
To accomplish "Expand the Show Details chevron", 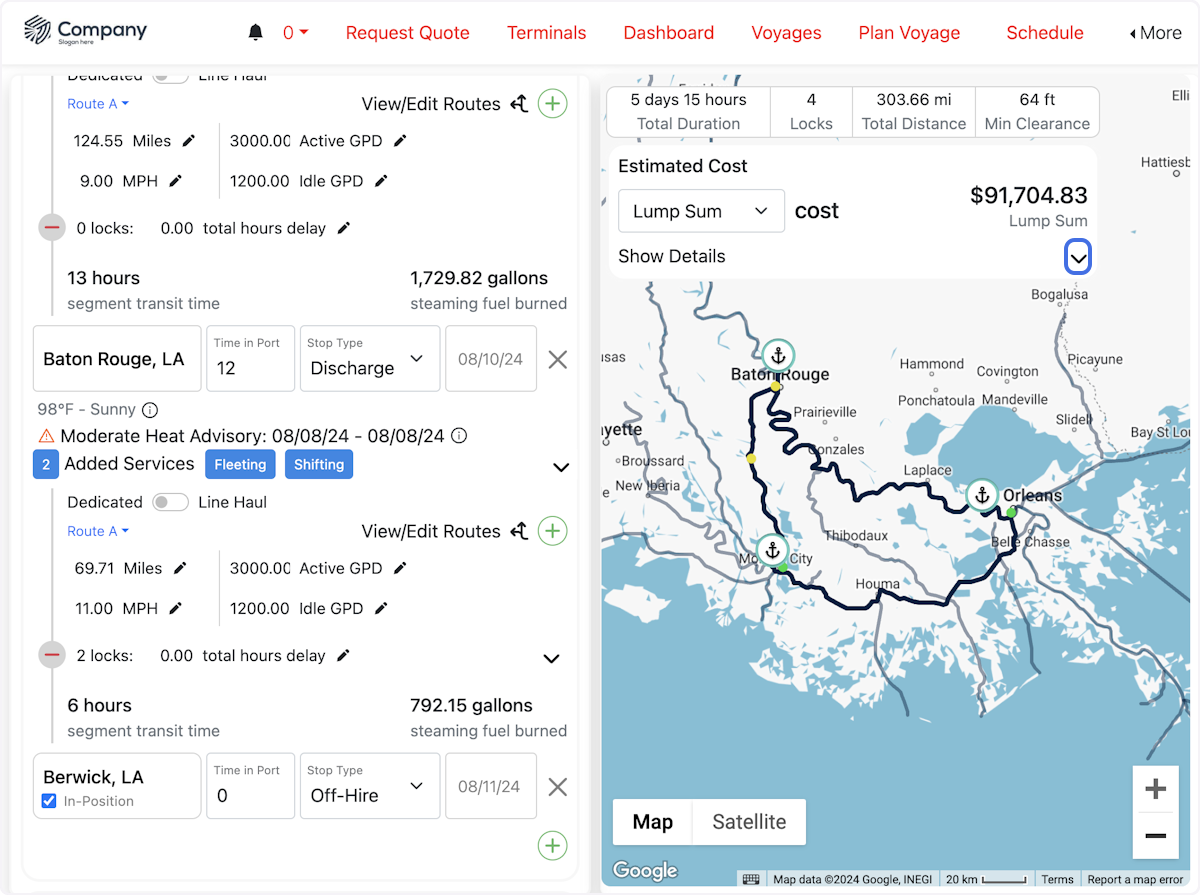I will point(1077,258).
